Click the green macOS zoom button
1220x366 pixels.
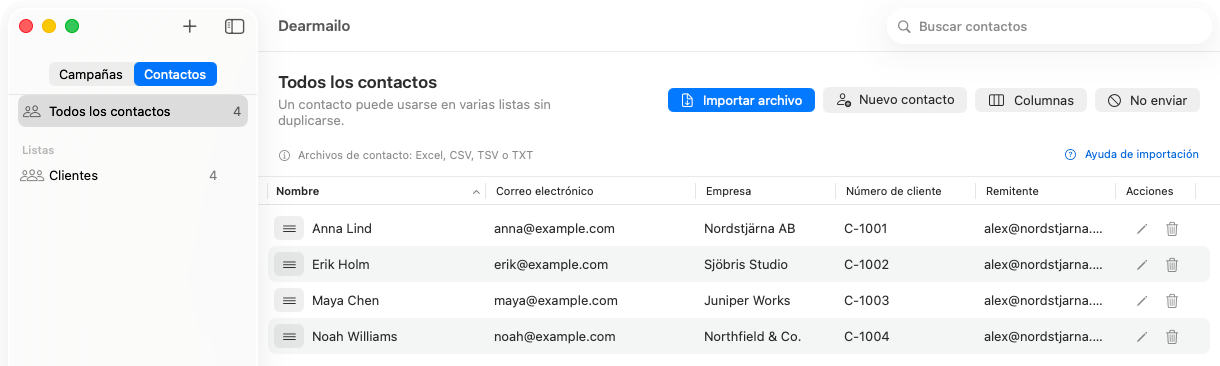[72, 26]
